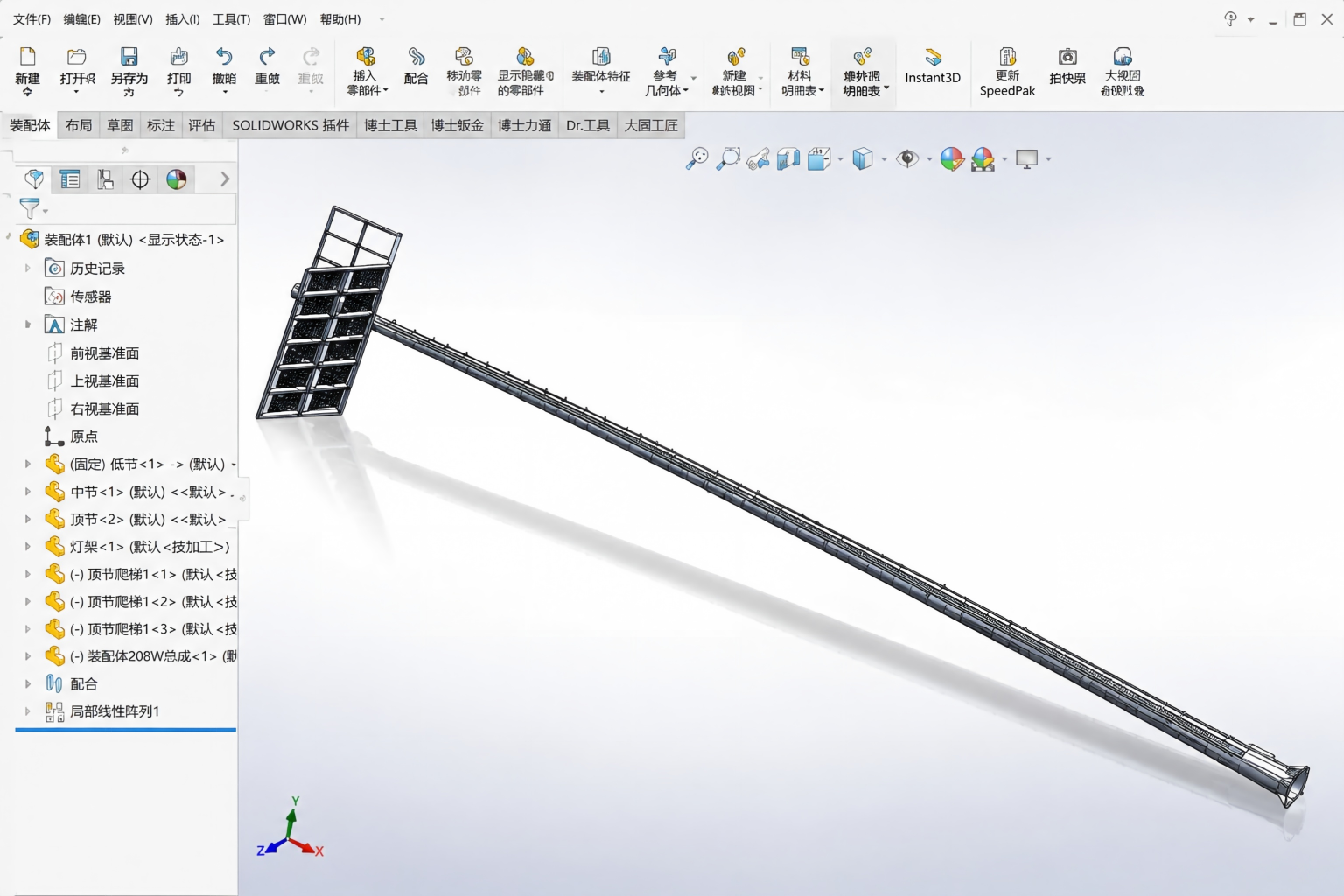Switch to the FeatureManager design tree tab

(34, 179)
